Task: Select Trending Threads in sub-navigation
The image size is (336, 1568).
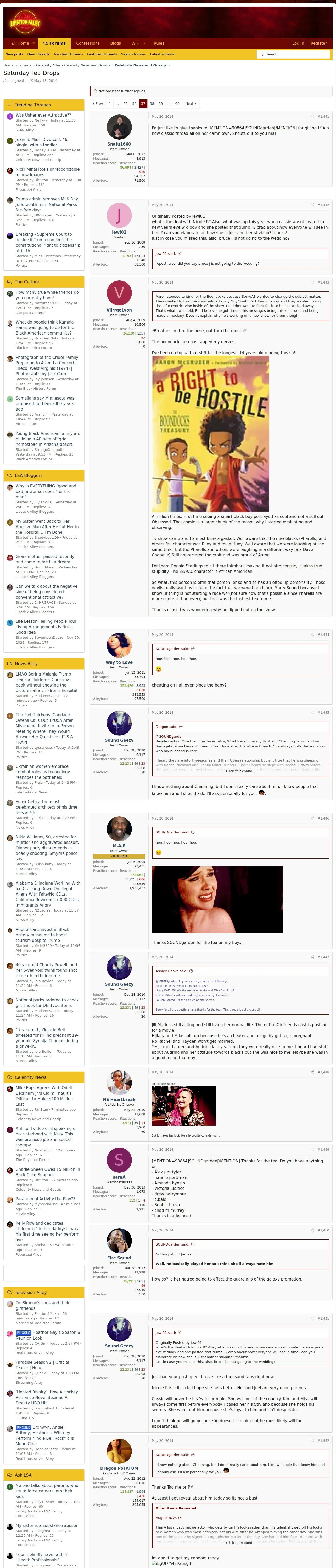Action: tap(68, 54)
